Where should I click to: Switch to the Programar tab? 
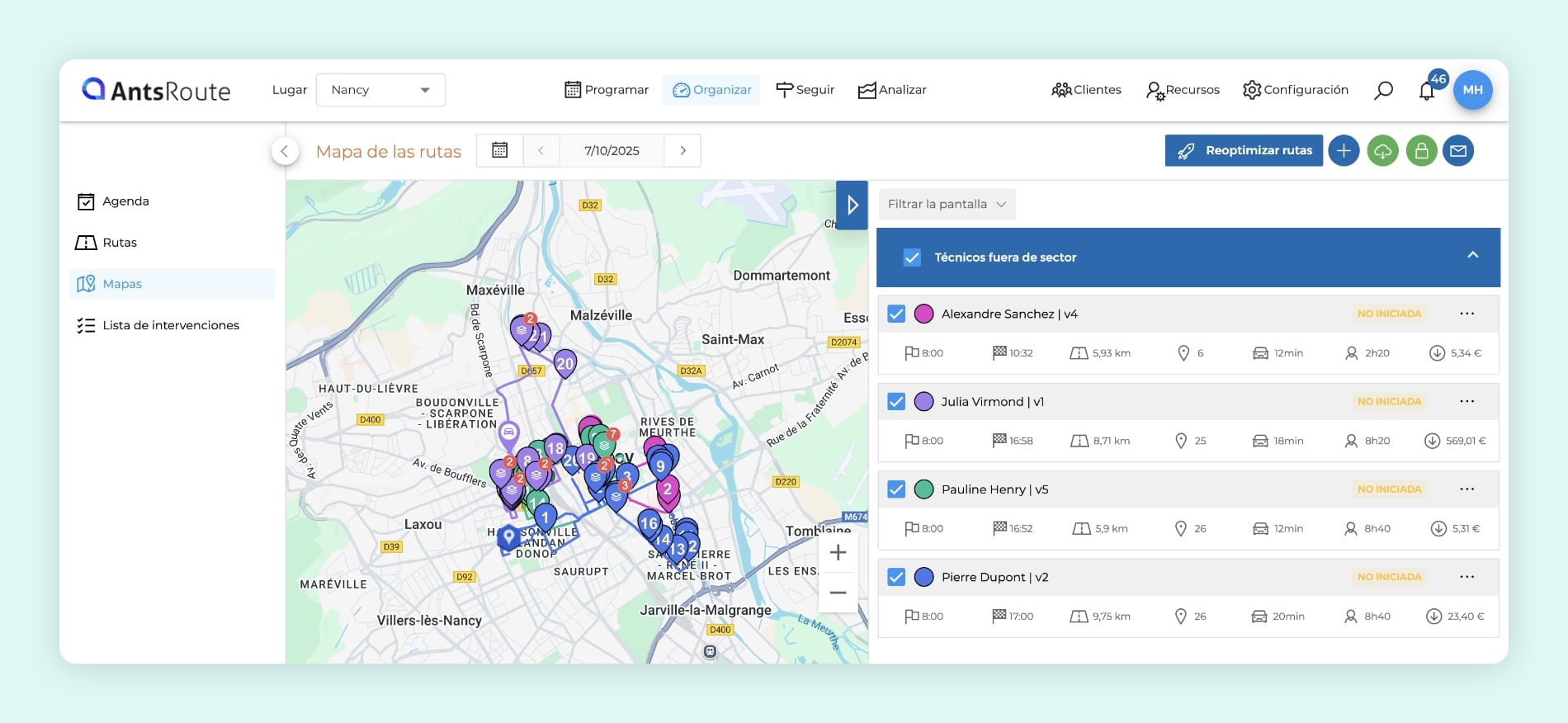click(607, 90)
